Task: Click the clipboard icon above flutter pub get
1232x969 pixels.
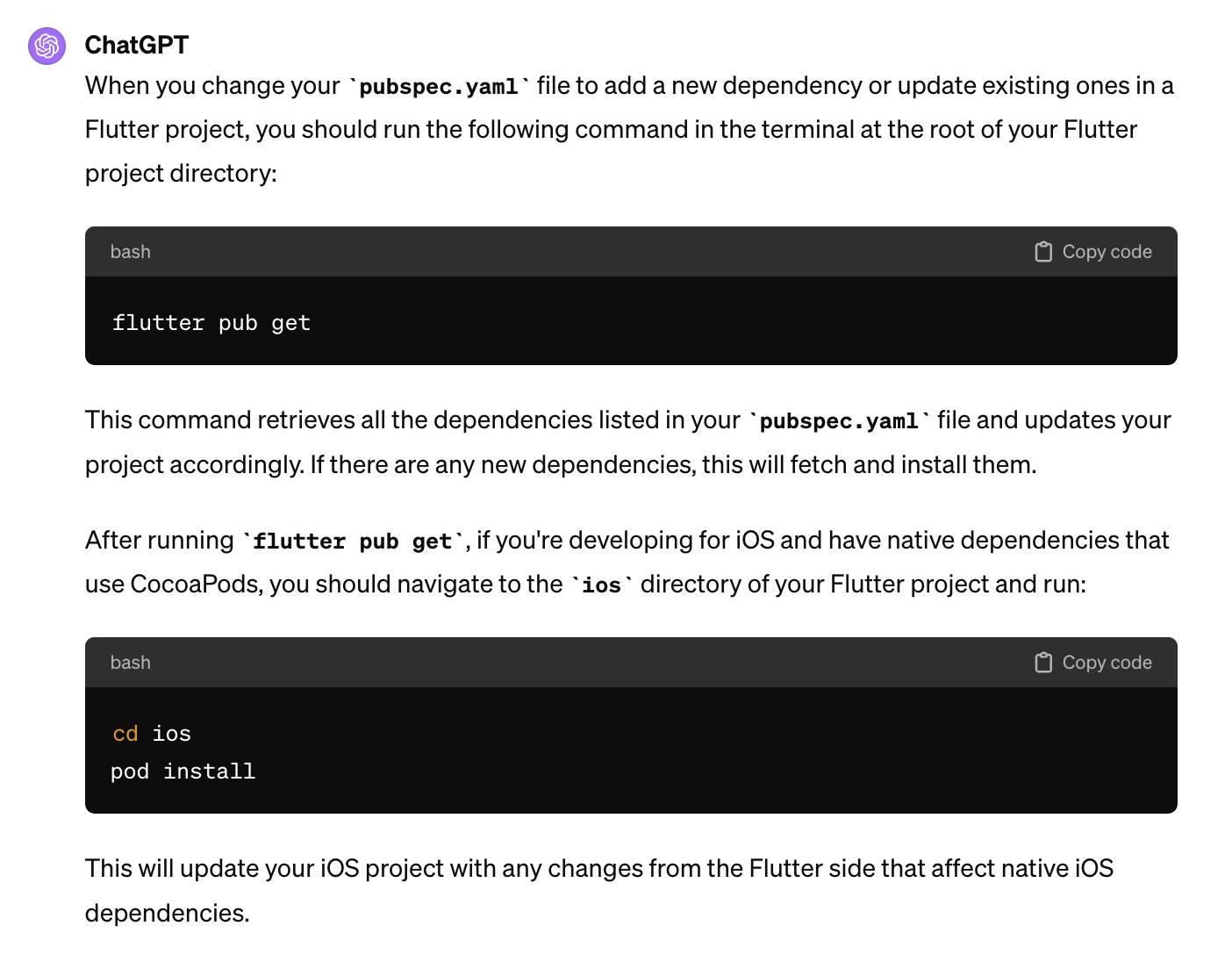Action: [x=1043, y=252]
